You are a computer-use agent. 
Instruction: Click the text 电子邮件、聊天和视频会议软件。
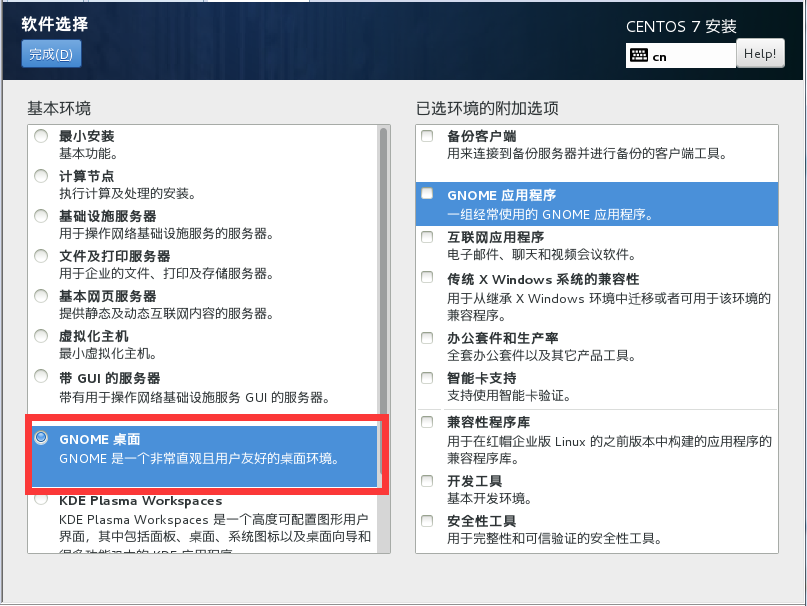coord(542,254)
